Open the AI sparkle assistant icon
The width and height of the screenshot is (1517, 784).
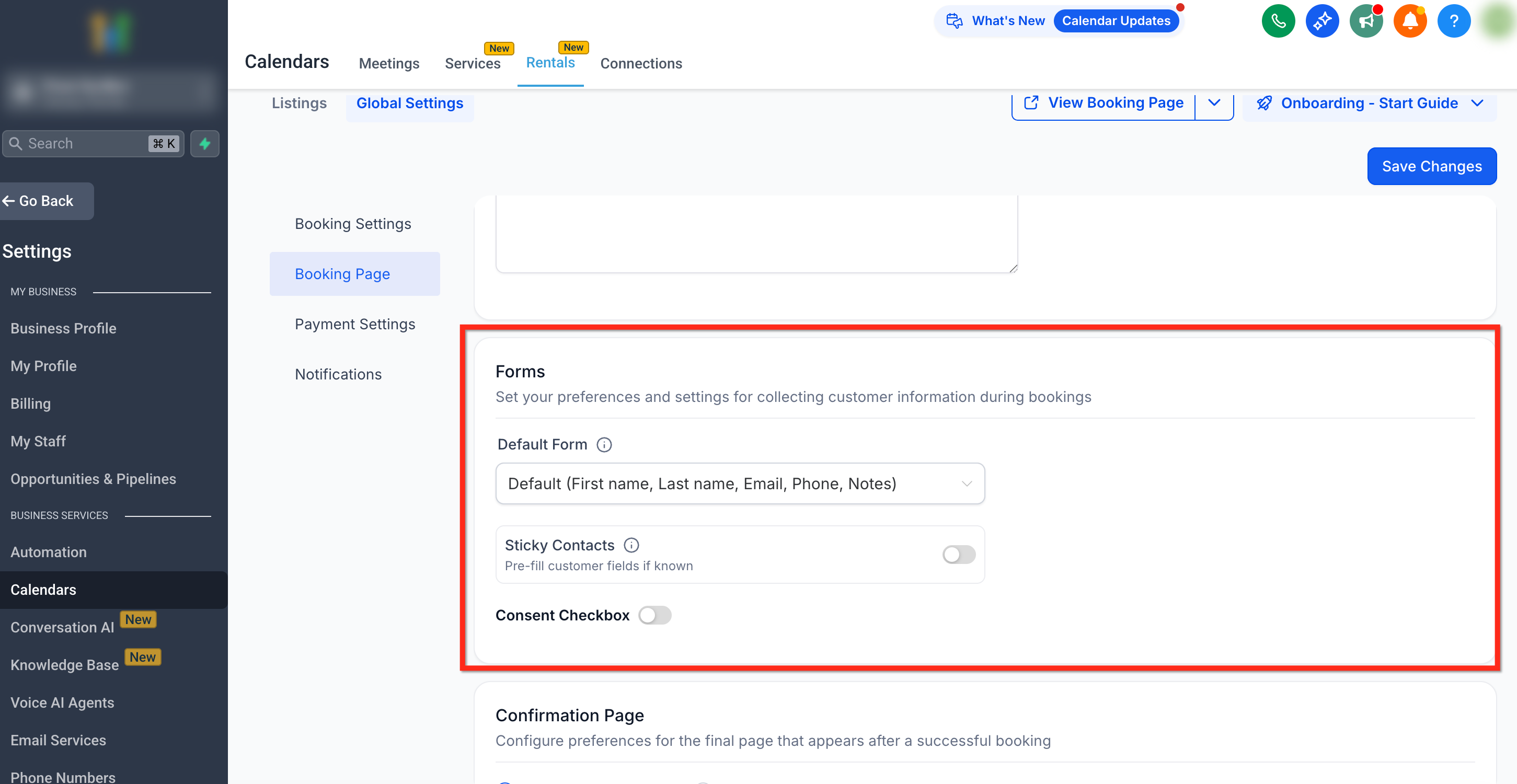(1322, 21)
